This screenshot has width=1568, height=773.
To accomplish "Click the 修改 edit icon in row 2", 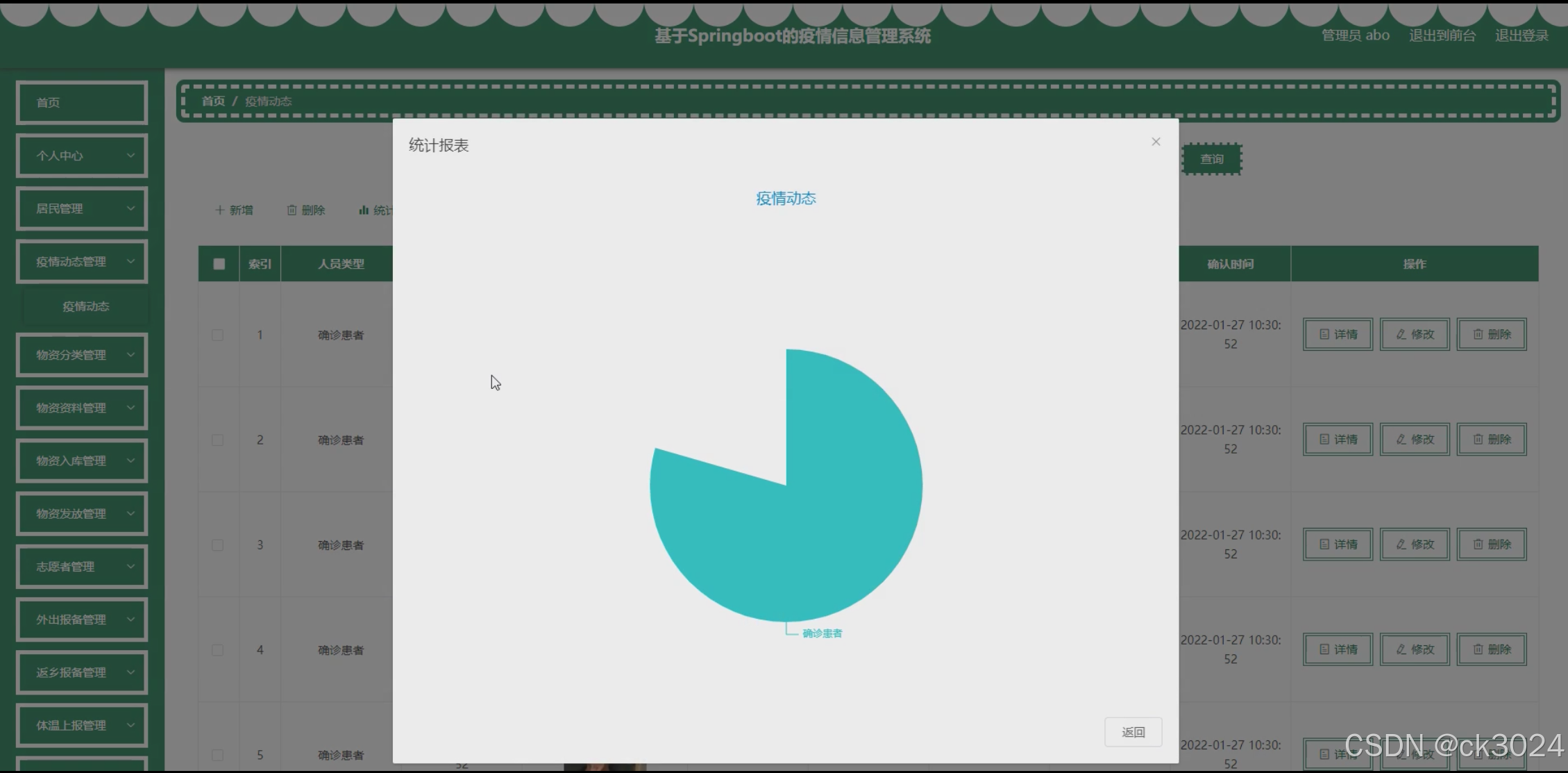I will click(1401, 440).
